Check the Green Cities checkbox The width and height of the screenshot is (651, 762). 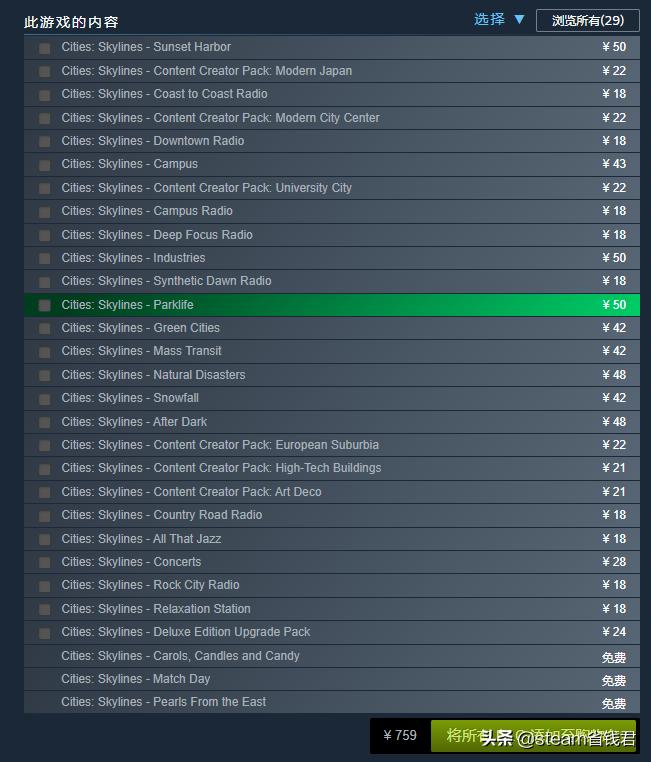44,329
